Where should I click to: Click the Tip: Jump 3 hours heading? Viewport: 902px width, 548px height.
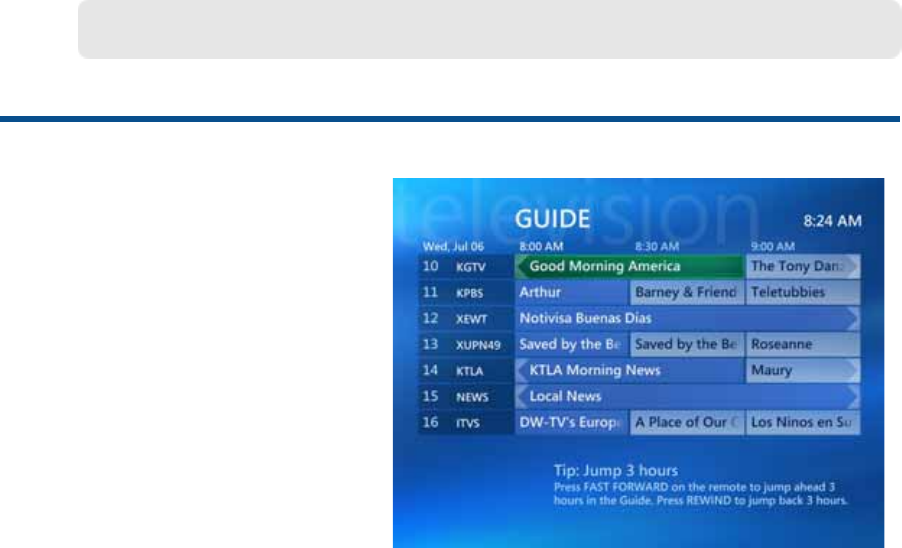pos(616,470)
